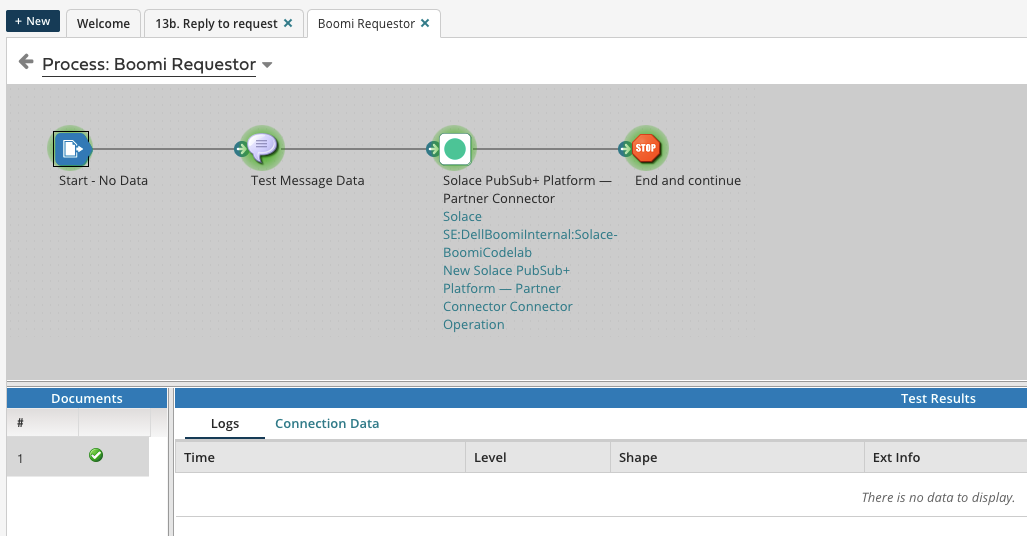
Task: Click the Level column header
Action: pos(490,458)
